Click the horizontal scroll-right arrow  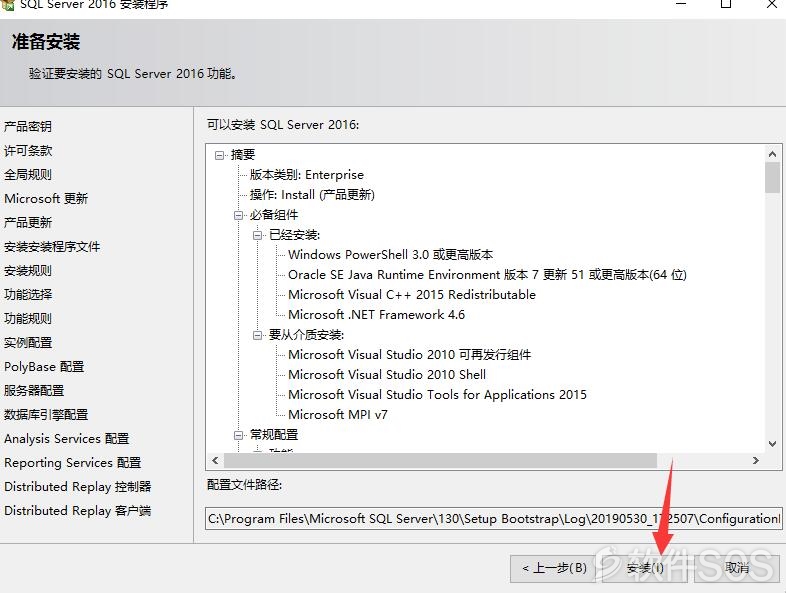click(x=755, y=460)
